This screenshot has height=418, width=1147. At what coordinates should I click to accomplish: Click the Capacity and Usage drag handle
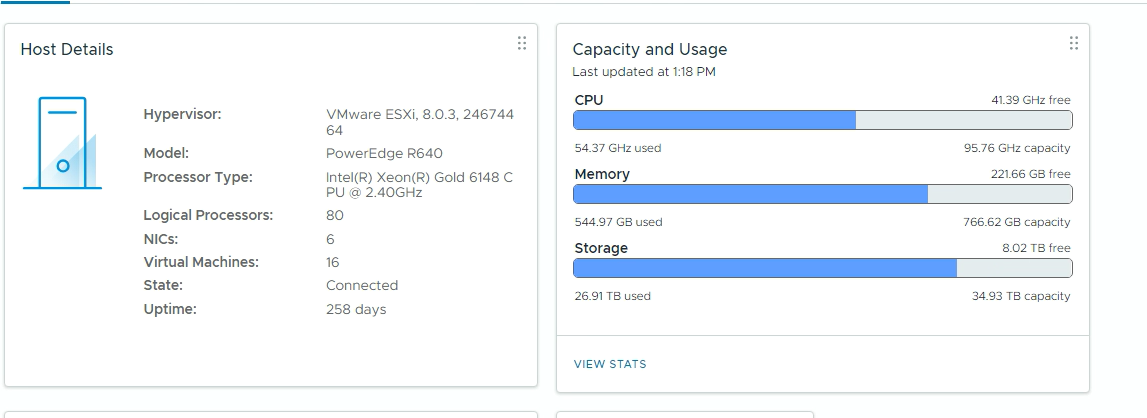click(1073, 43)
